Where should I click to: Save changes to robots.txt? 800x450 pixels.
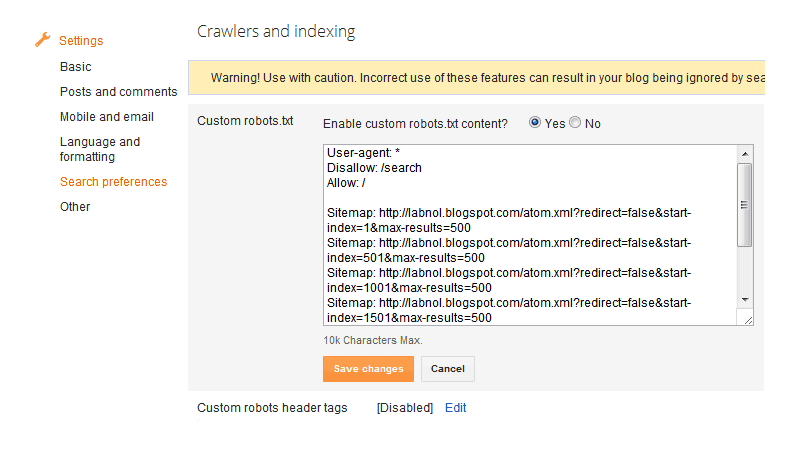point(368,369)
